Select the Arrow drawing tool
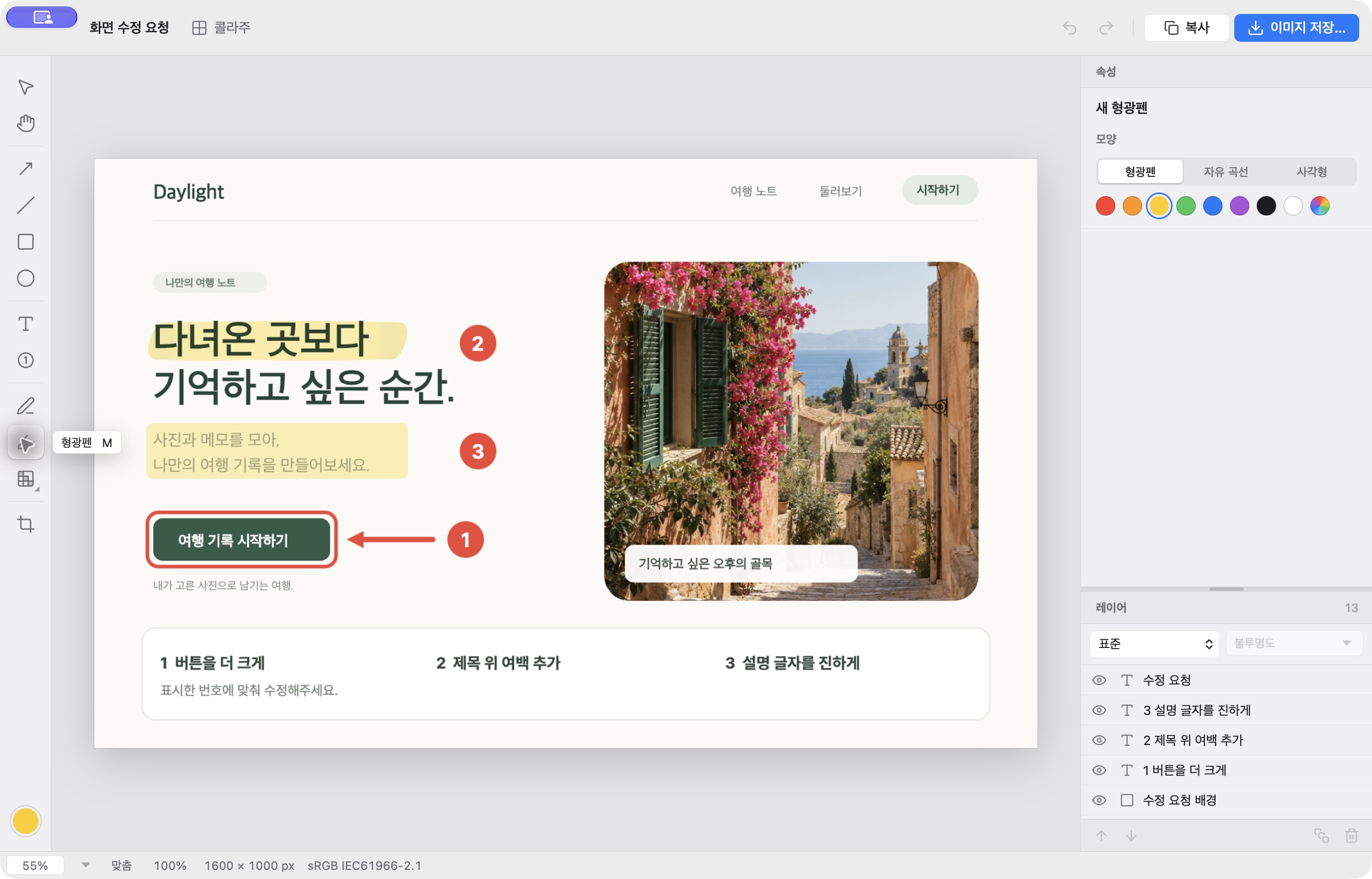1372x879 pixels. [26, 168]
